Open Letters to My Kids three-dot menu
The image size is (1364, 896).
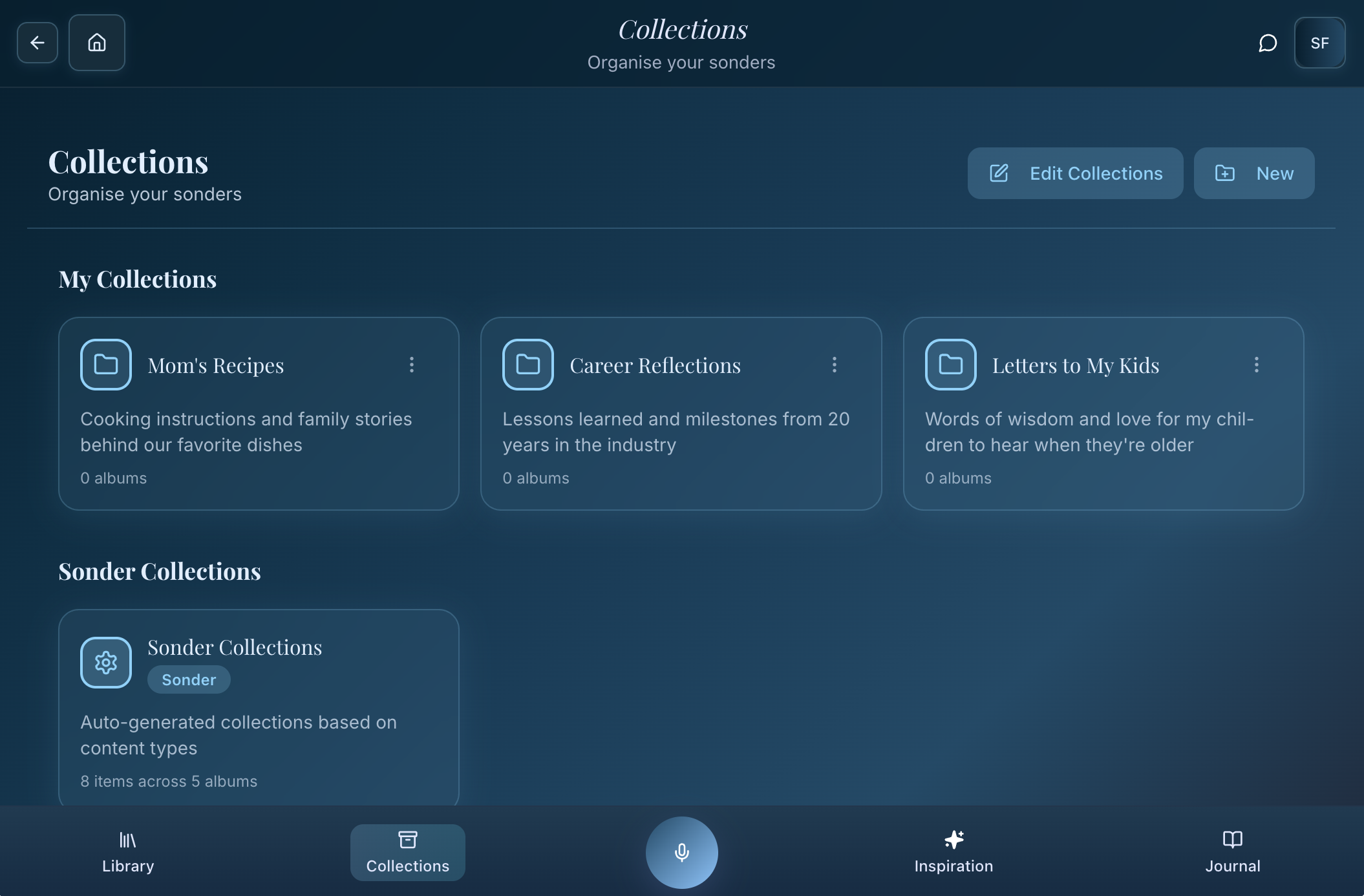click(x=1257, y=365)
